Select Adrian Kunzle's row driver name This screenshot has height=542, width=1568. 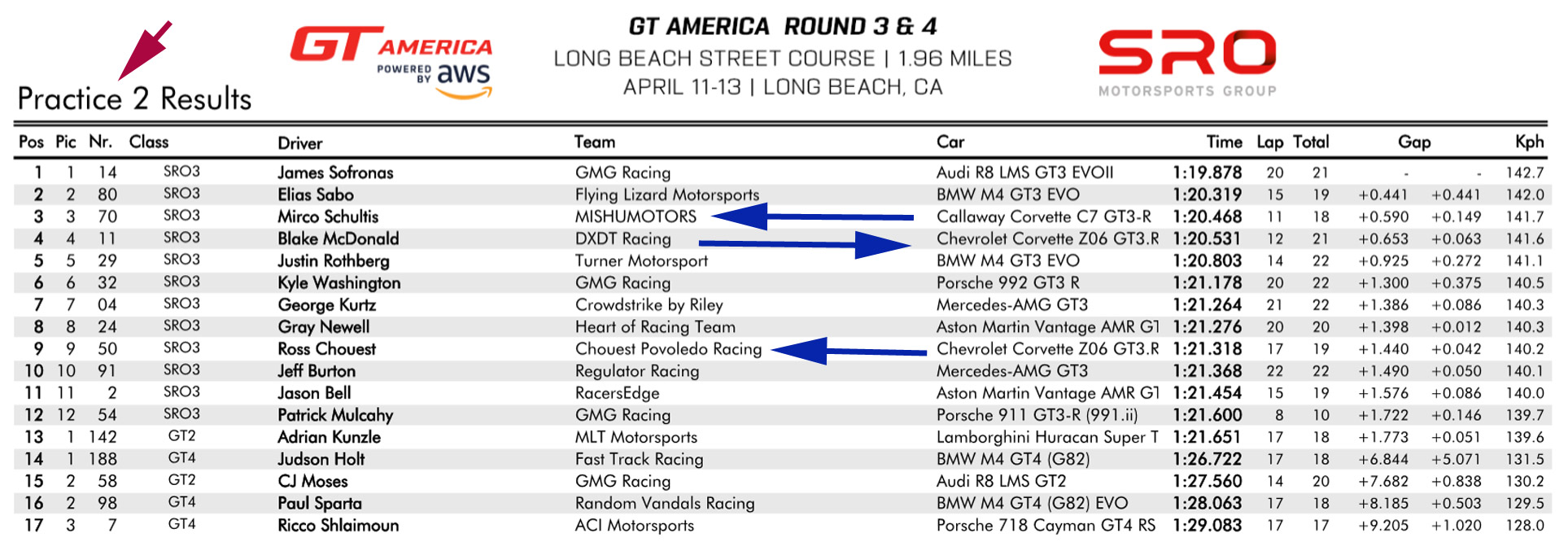tap(329, 437)
